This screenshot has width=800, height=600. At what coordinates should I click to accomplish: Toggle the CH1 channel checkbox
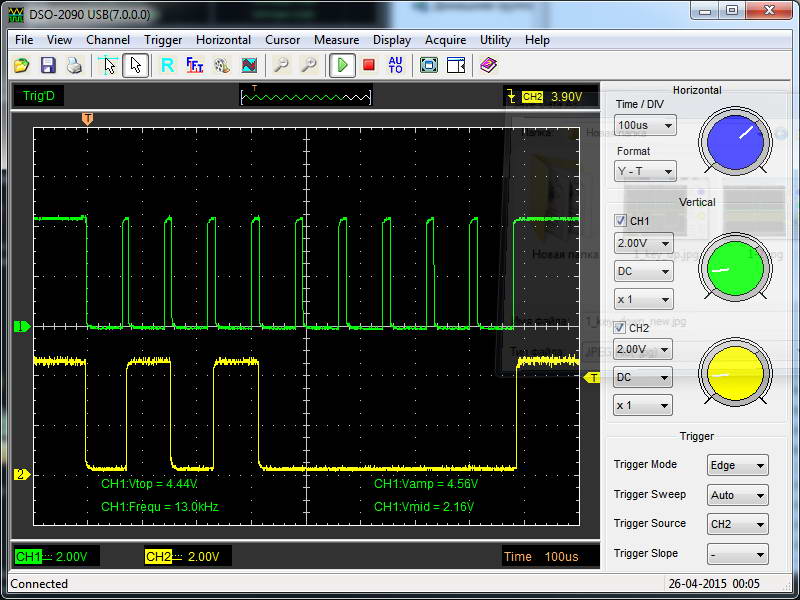point(621,221)
